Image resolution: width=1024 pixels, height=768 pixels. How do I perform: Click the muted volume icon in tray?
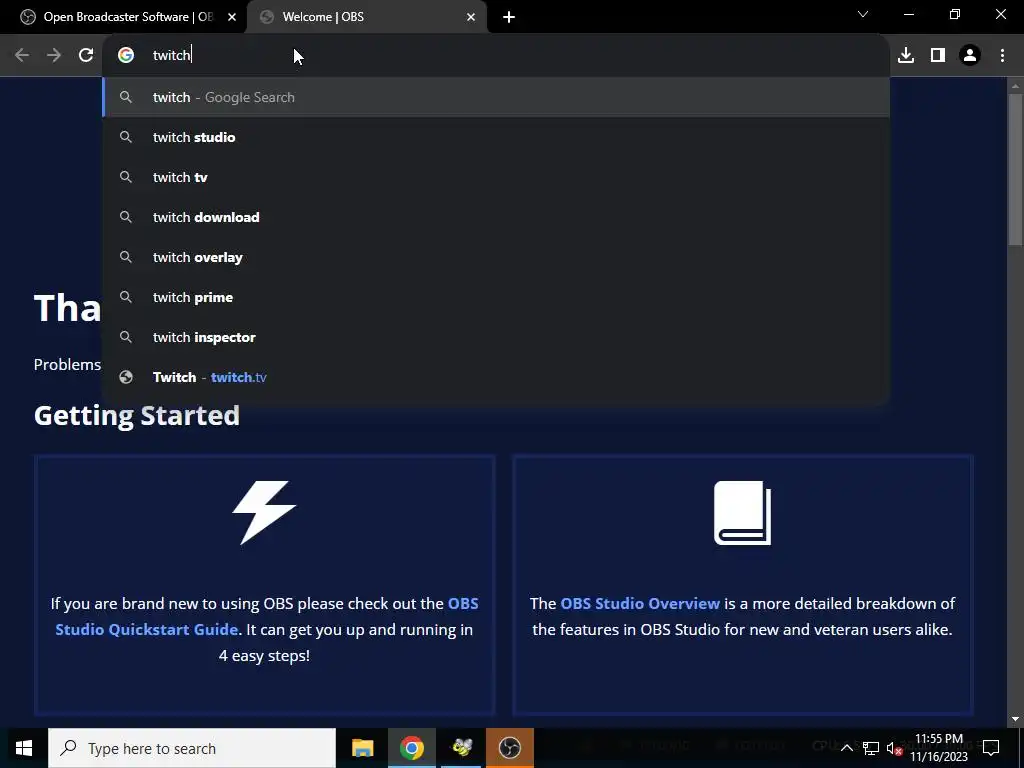point(894,748)
